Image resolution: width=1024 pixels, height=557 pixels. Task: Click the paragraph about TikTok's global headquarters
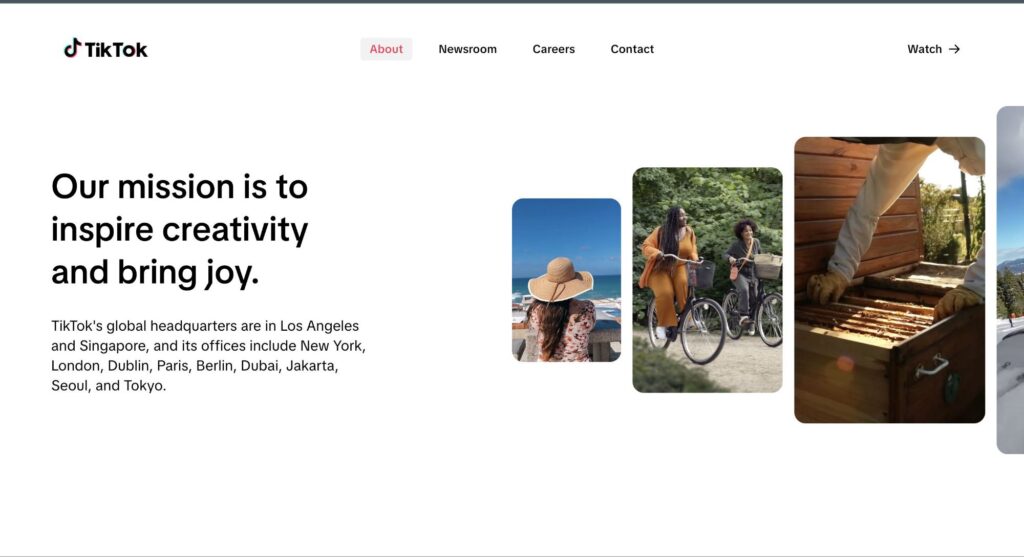point(208,356)
